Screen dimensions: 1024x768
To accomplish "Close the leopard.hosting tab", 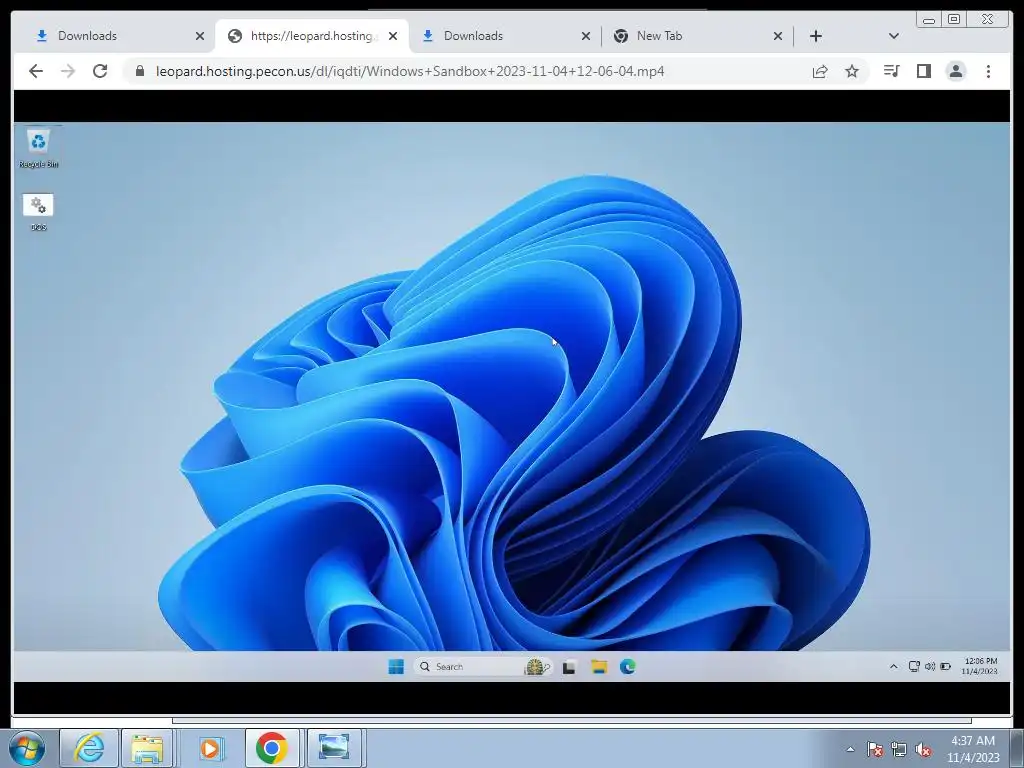I will point(392,36).
